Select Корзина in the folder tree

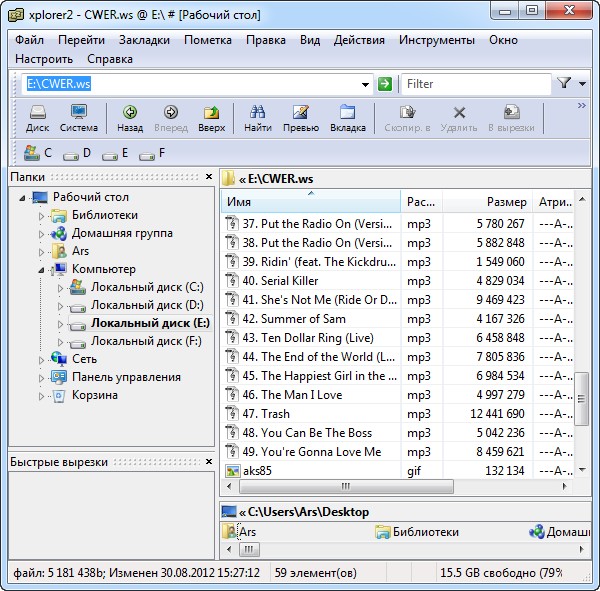tap(95, 395)
